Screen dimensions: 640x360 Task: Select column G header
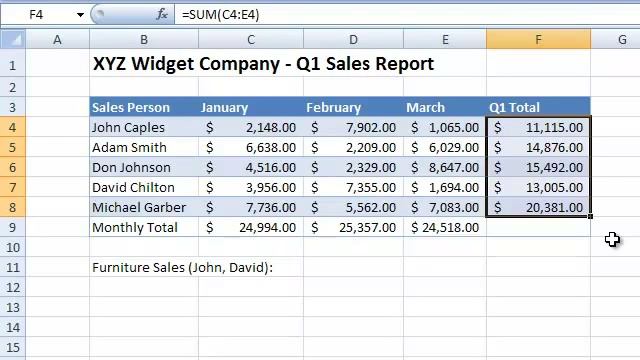616,40
